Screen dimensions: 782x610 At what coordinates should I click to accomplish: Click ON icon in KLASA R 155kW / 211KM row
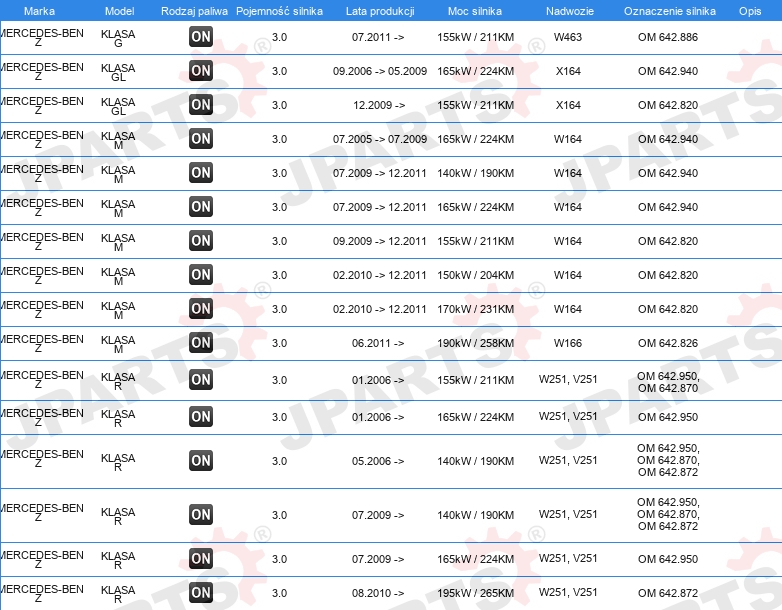point(201,379)
